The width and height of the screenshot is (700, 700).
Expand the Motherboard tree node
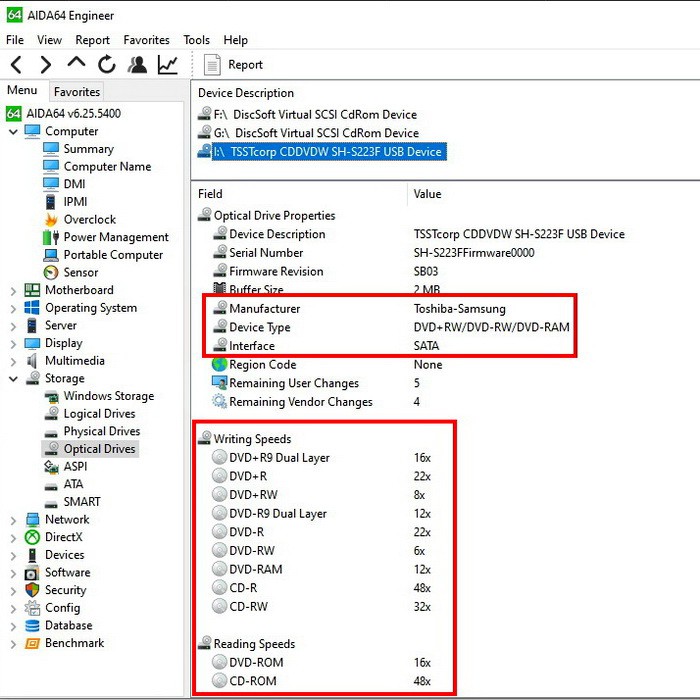pos(13,291)
